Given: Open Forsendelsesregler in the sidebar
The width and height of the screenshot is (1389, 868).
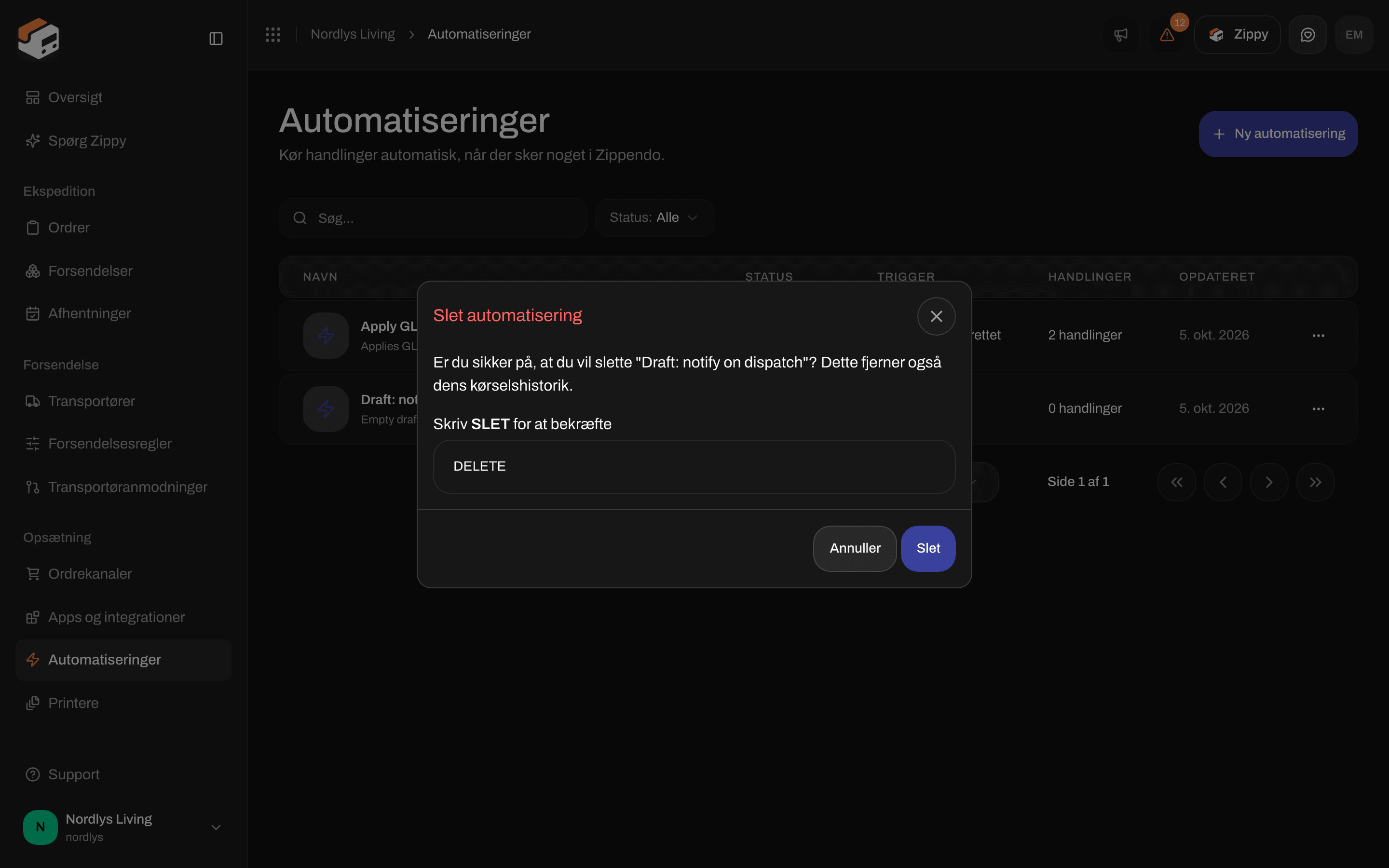Looking at the screenshot, I should click(123, 444).
